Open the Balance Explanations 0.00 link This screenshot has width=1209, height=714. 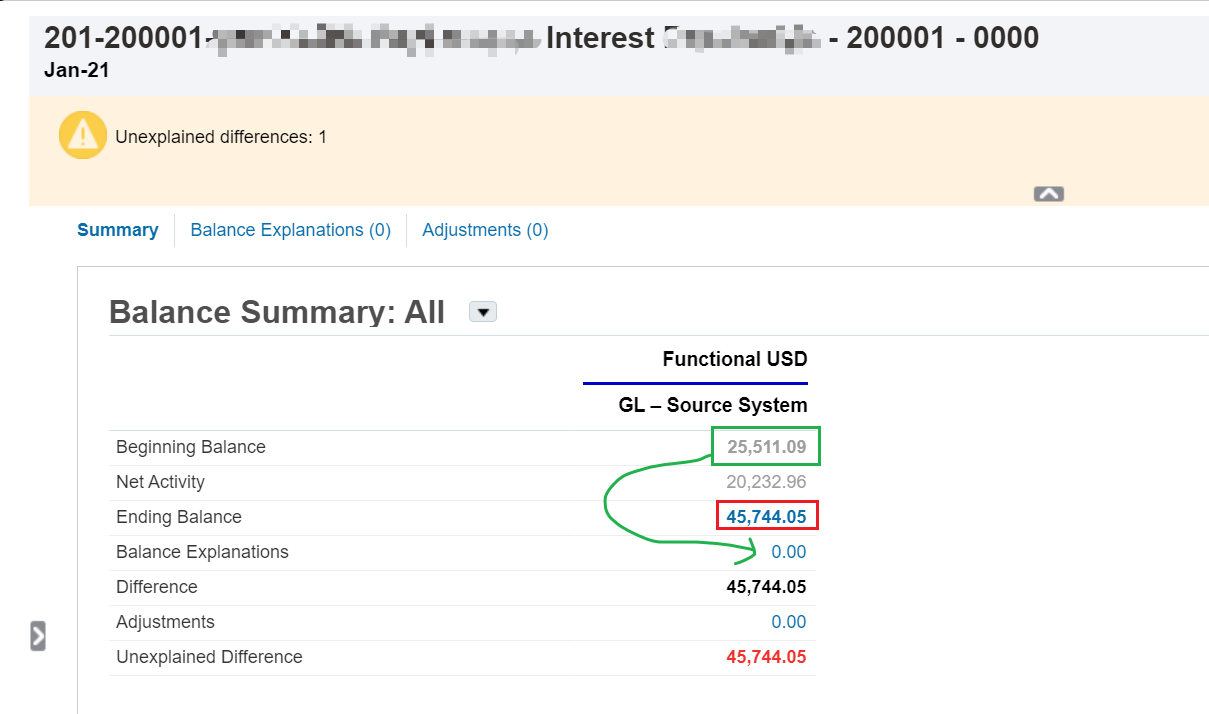pos(789,551)
